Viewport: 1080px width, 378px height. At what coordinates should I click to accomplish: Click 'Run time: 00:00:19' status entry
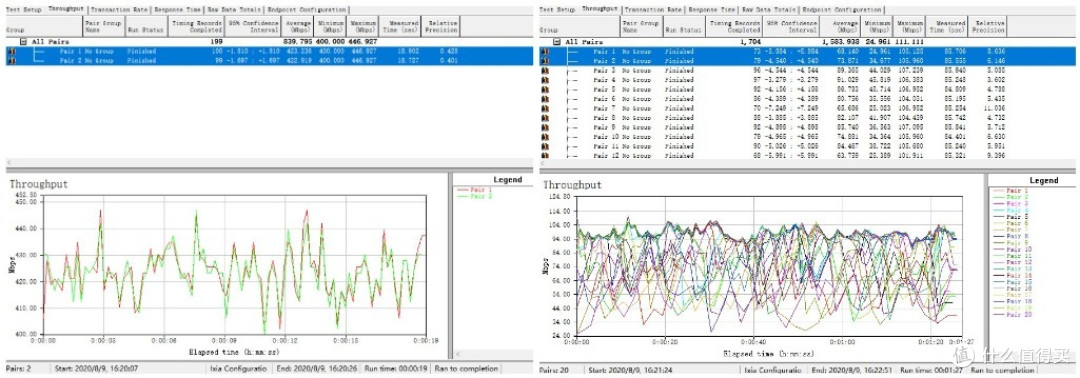coord(397,369)
